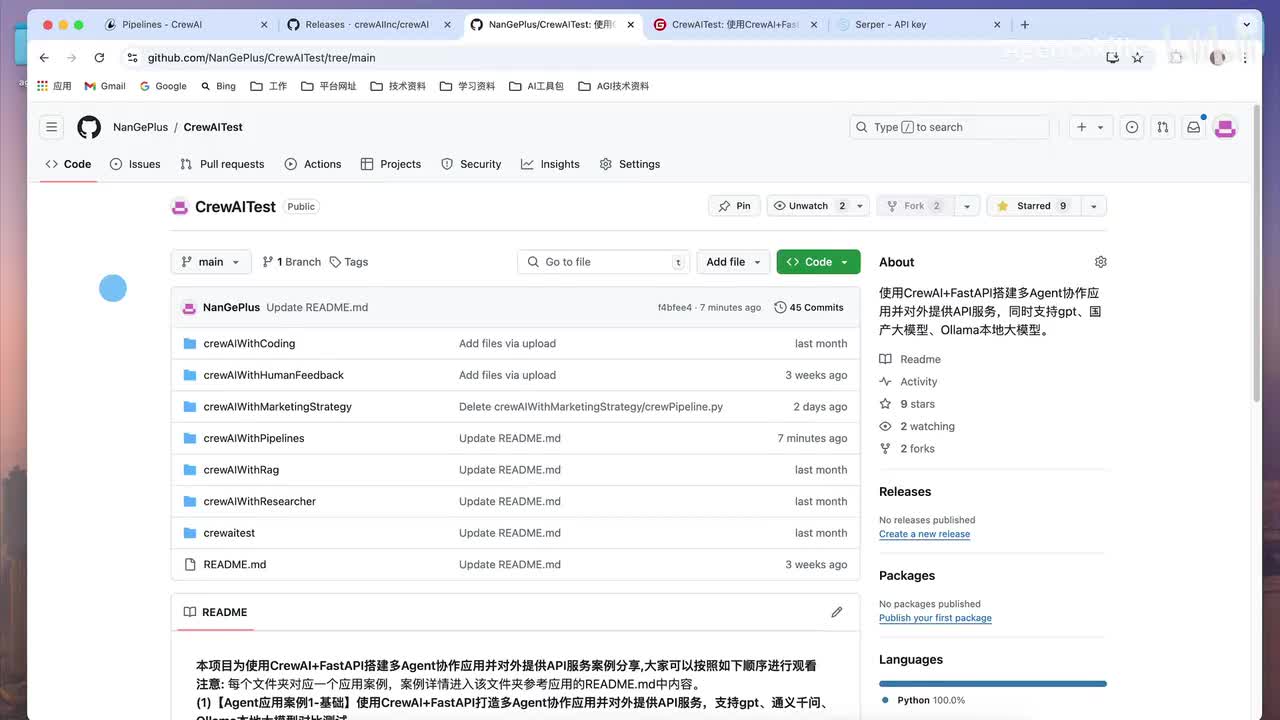Open the Unwatch notifications dropdown

pos(817,206)
